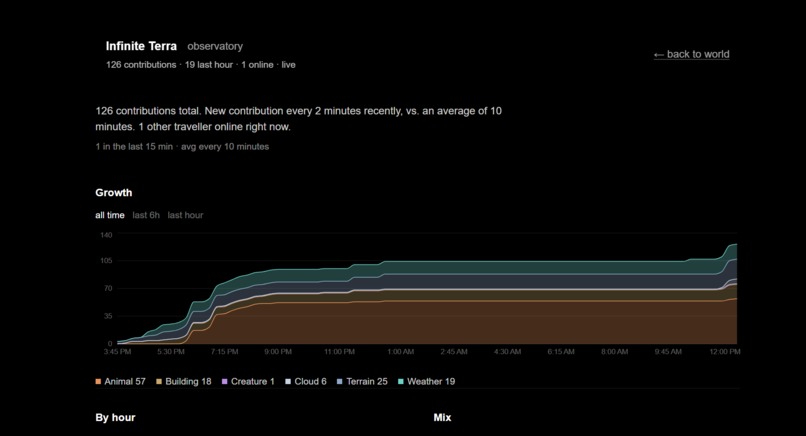Click the 6:15 AM axis label
Viewport: 806px width, 436px height.
pyautogui.click(x=561, y=352)
